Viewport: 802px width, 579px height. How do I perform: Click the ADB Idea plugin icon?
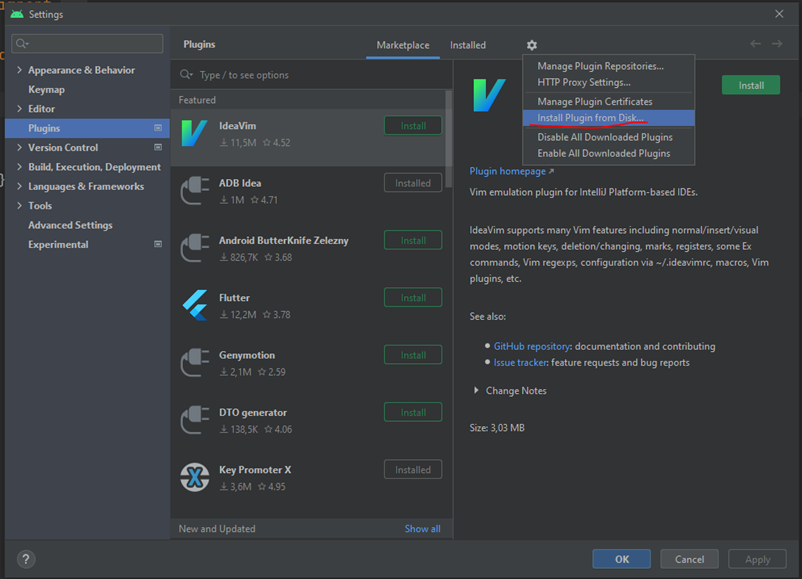[194, 191]
